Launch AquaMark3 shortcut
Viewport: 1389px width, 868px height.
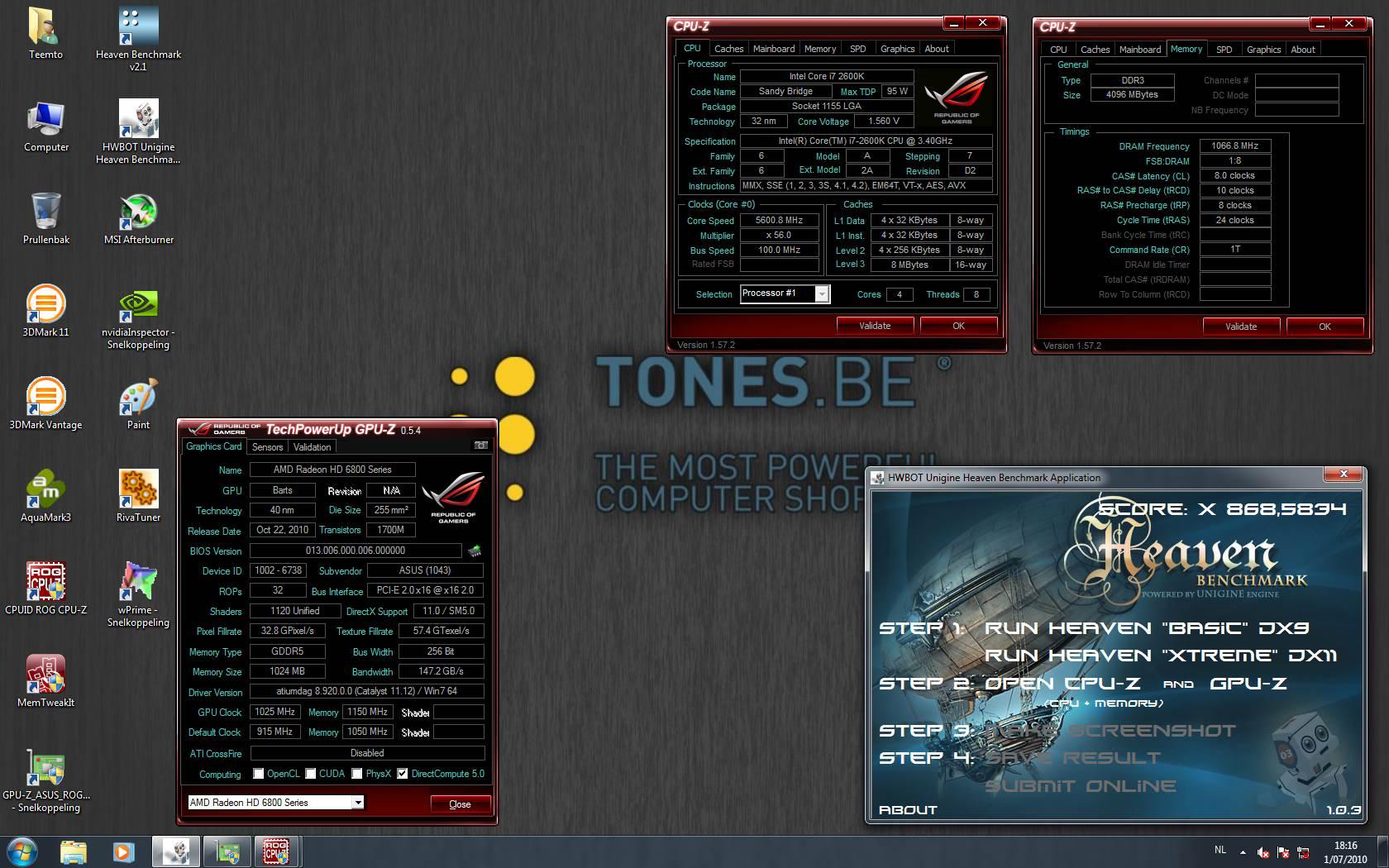[x=45, y=496]
